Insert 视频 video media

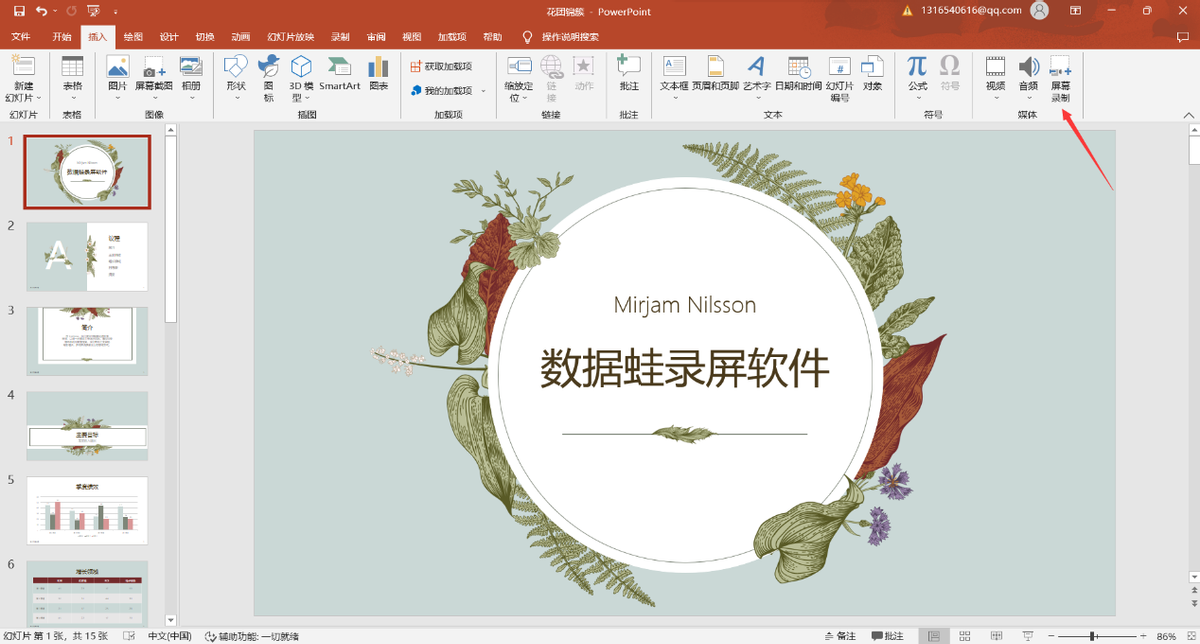995,79
